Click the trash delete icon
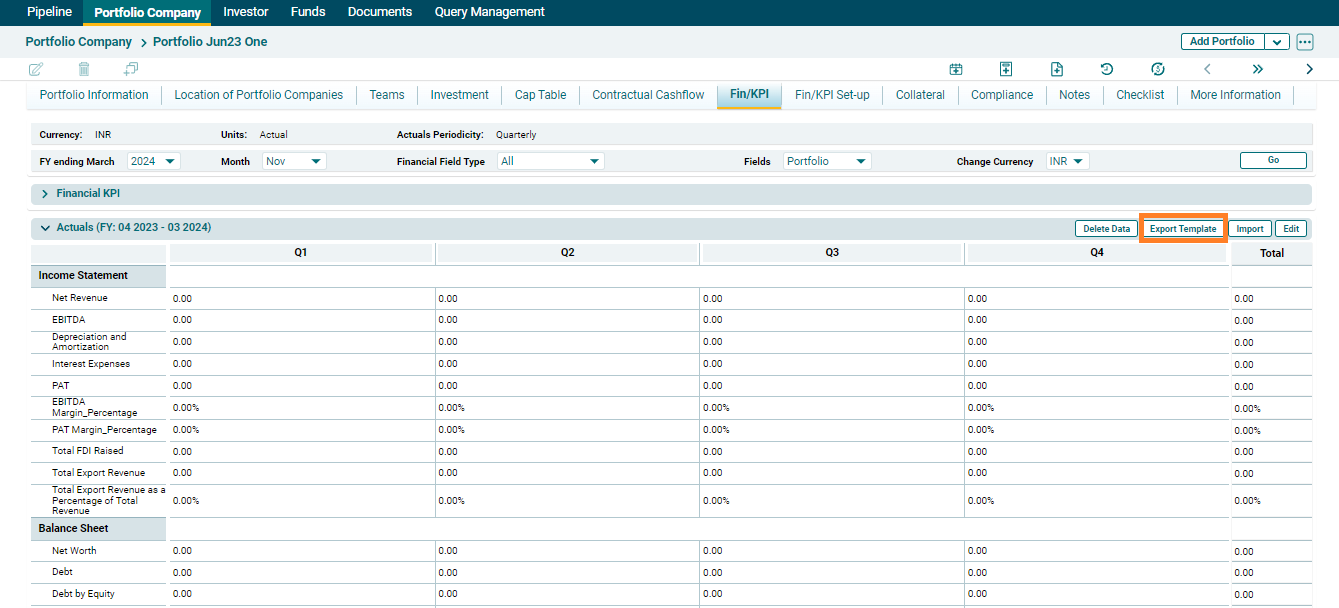Viewport: 1339px width, 608px height. click(x=84, y=69)
